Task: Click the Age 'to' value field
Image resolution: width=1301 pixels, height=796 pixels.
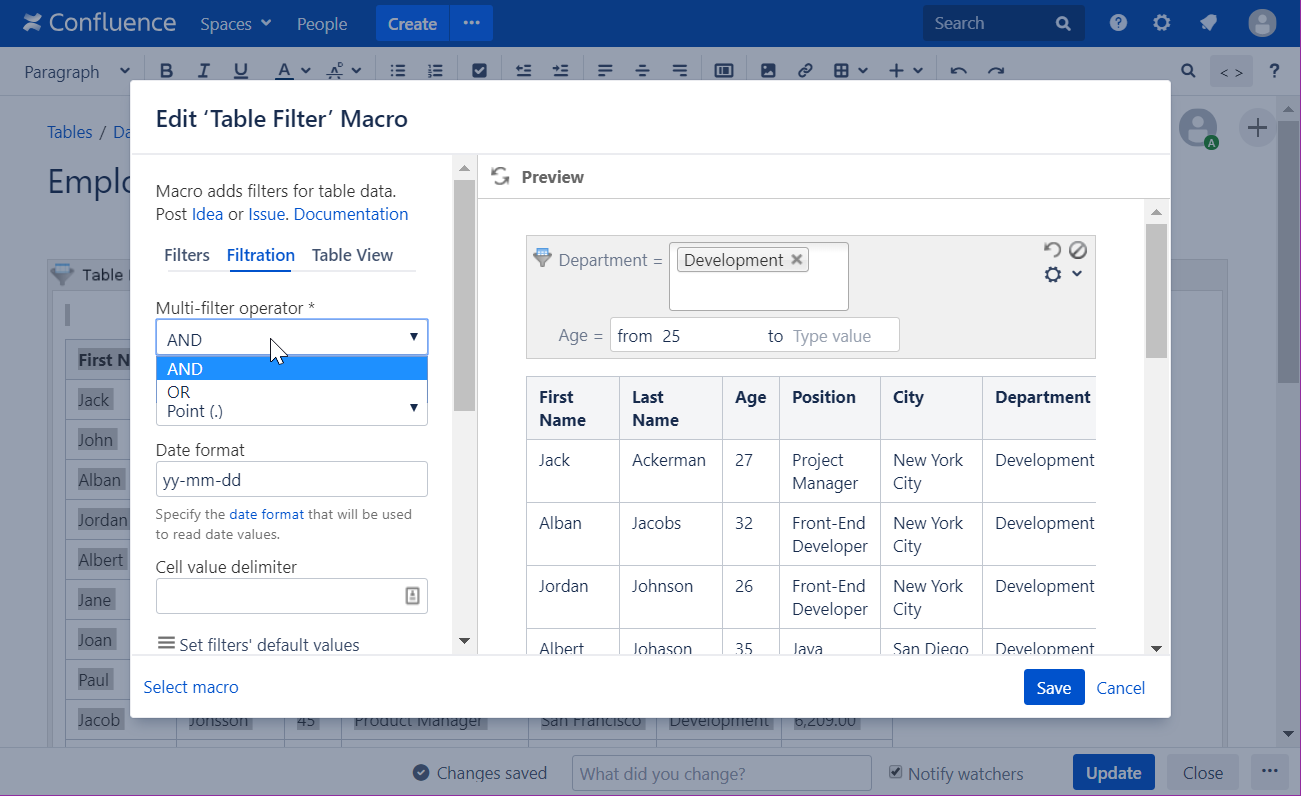Action: pyautogui.click(x=841, y=336)
